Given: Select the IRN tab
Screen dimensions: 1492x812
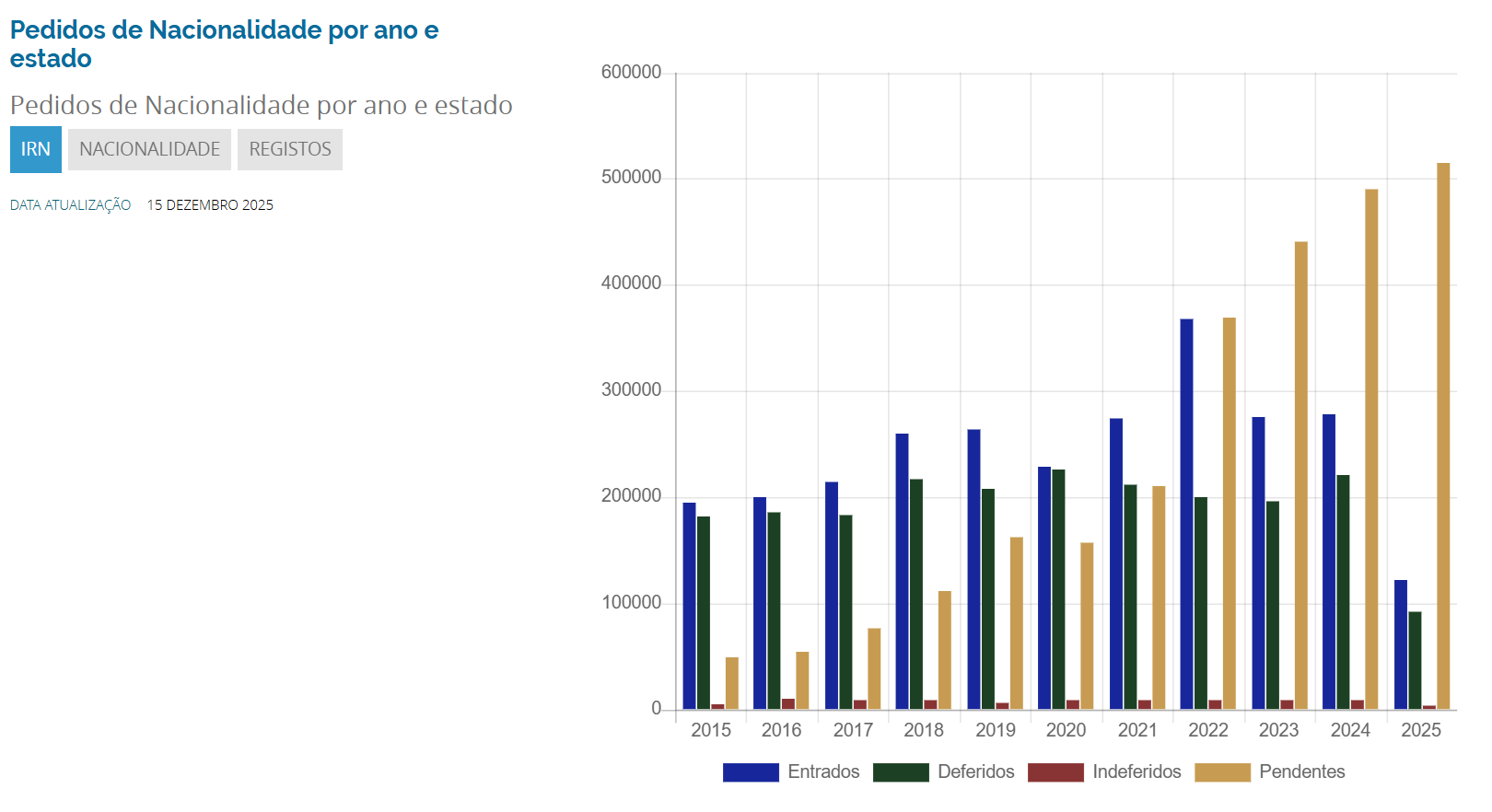Looking at the screenshot, I should click(36, 149).
